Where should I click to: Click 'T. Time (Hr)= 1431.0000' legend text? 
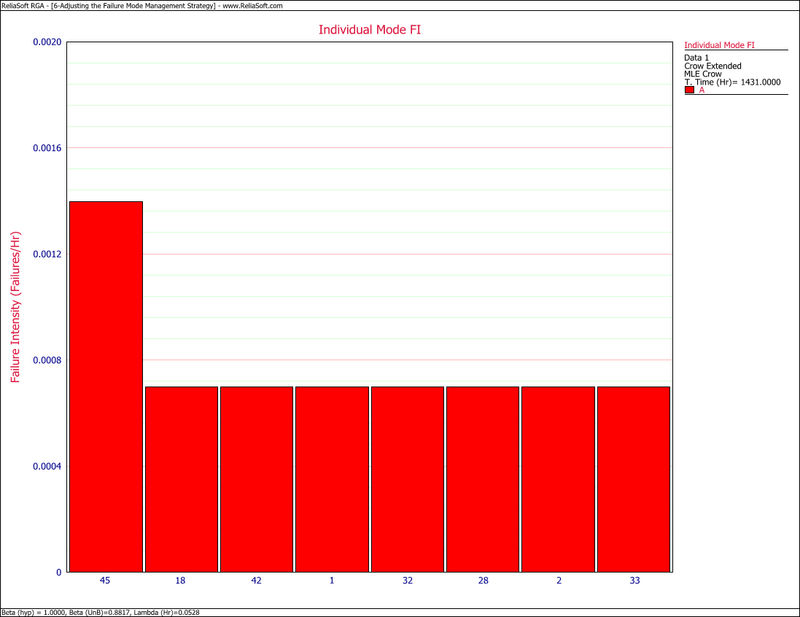tap(732, 82)
